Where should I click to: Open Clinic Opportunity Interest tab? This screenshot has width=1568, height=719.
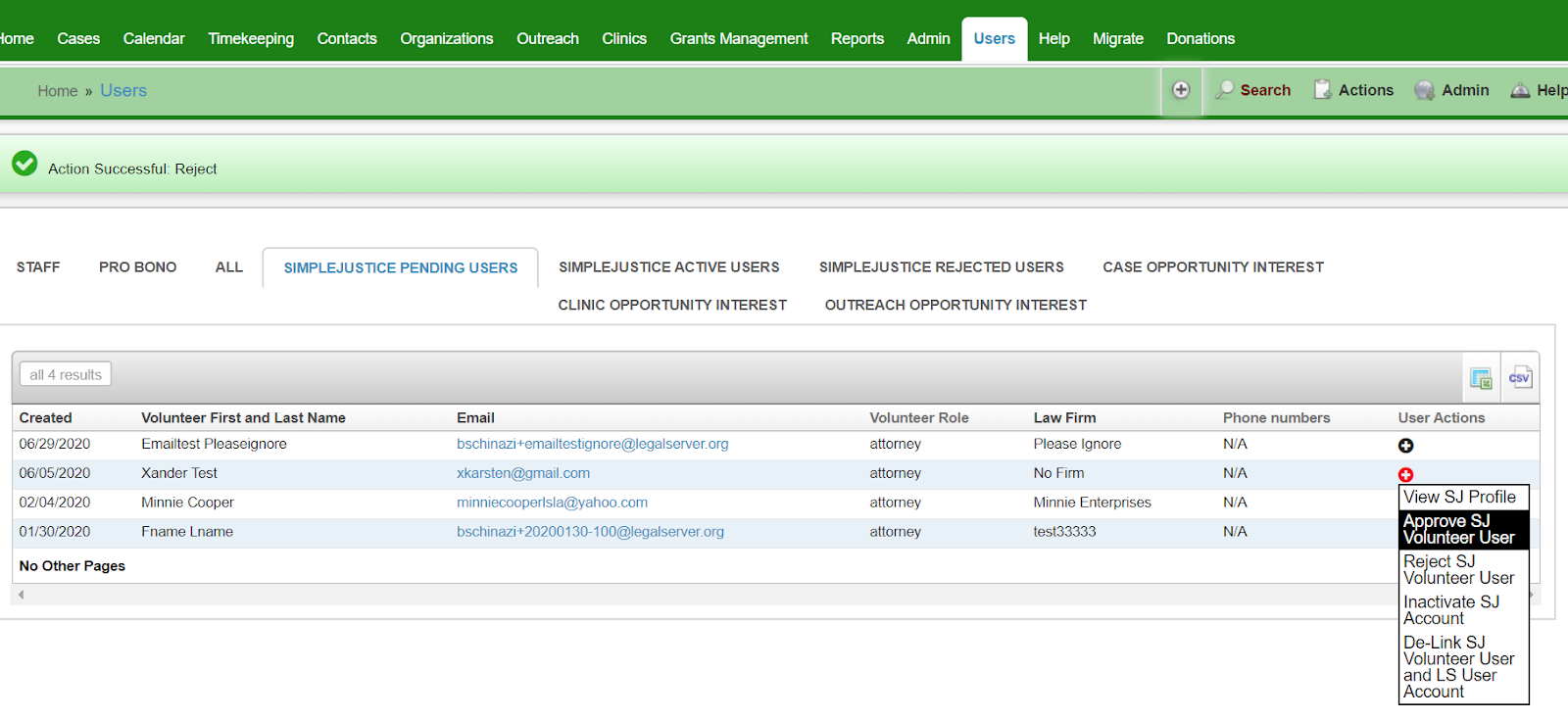tap(672, 305)
